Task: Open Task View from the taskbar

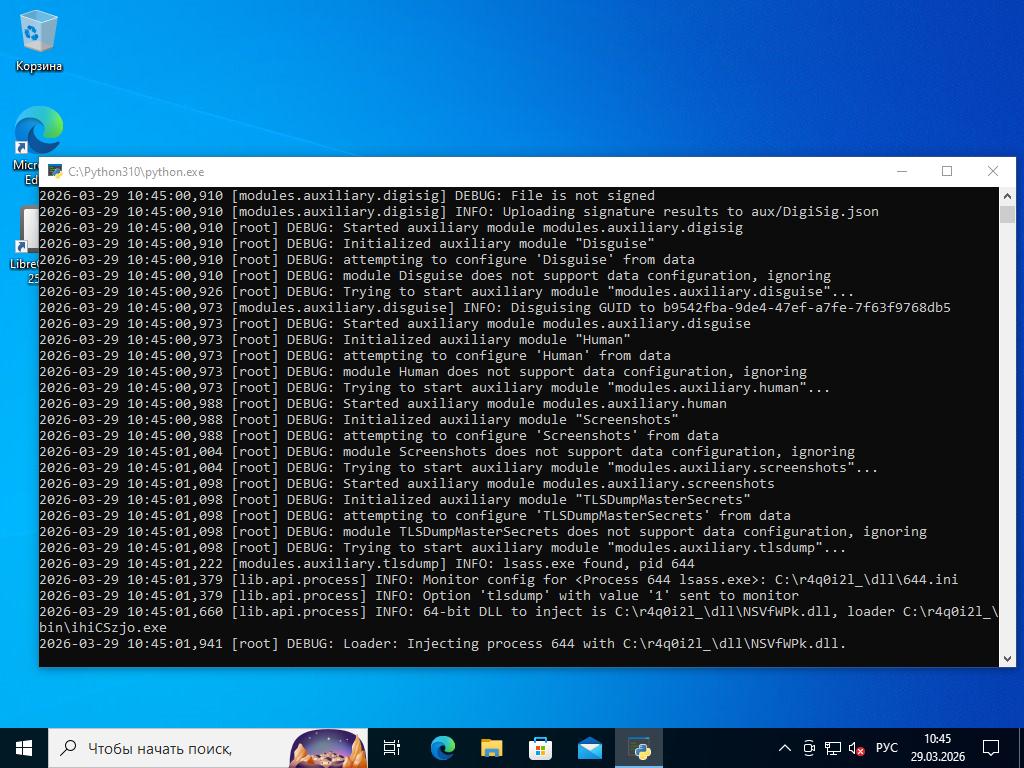Action: (392, 747)
